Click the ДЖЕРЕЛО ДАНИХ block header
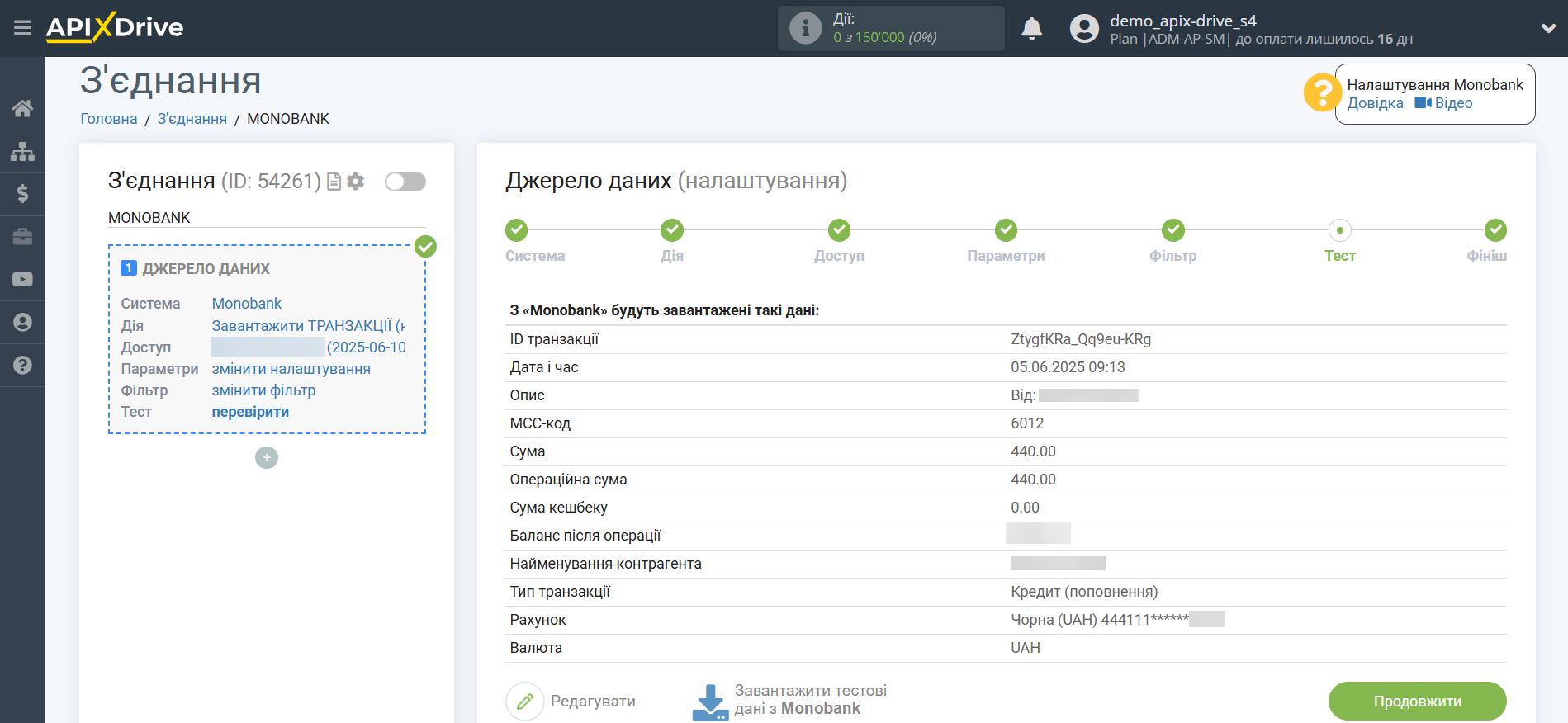Screen dimensions: 1568x723 [206, 269]
